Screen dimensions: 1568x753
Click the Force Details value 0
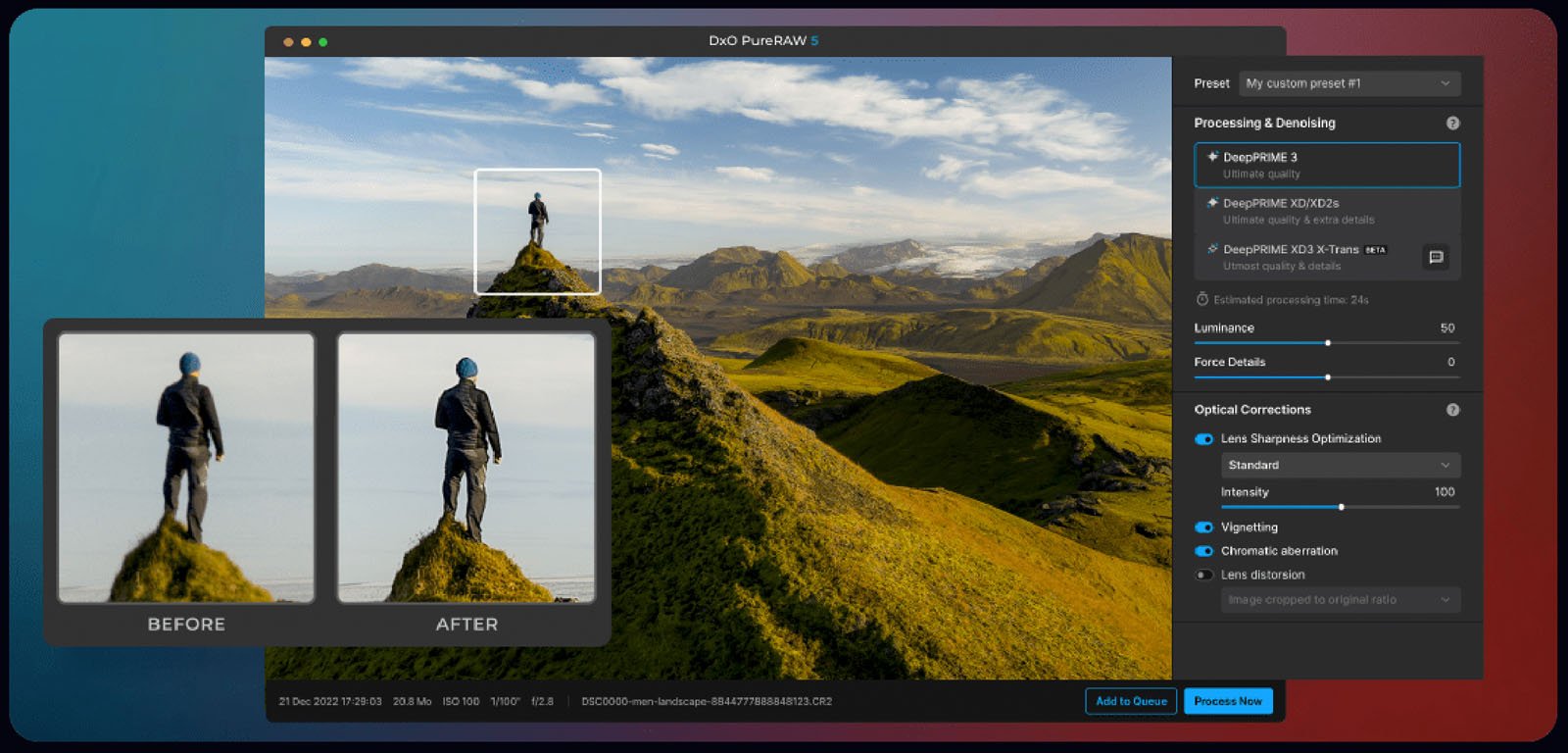1451,362
